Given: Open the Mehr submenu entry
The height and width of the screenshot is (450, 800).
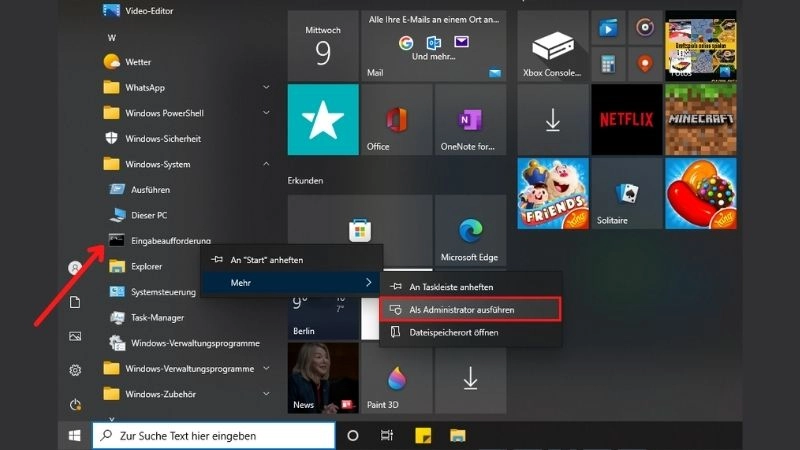Looking at the screenshot, I should pyautogui.click(x=291, y=283).
